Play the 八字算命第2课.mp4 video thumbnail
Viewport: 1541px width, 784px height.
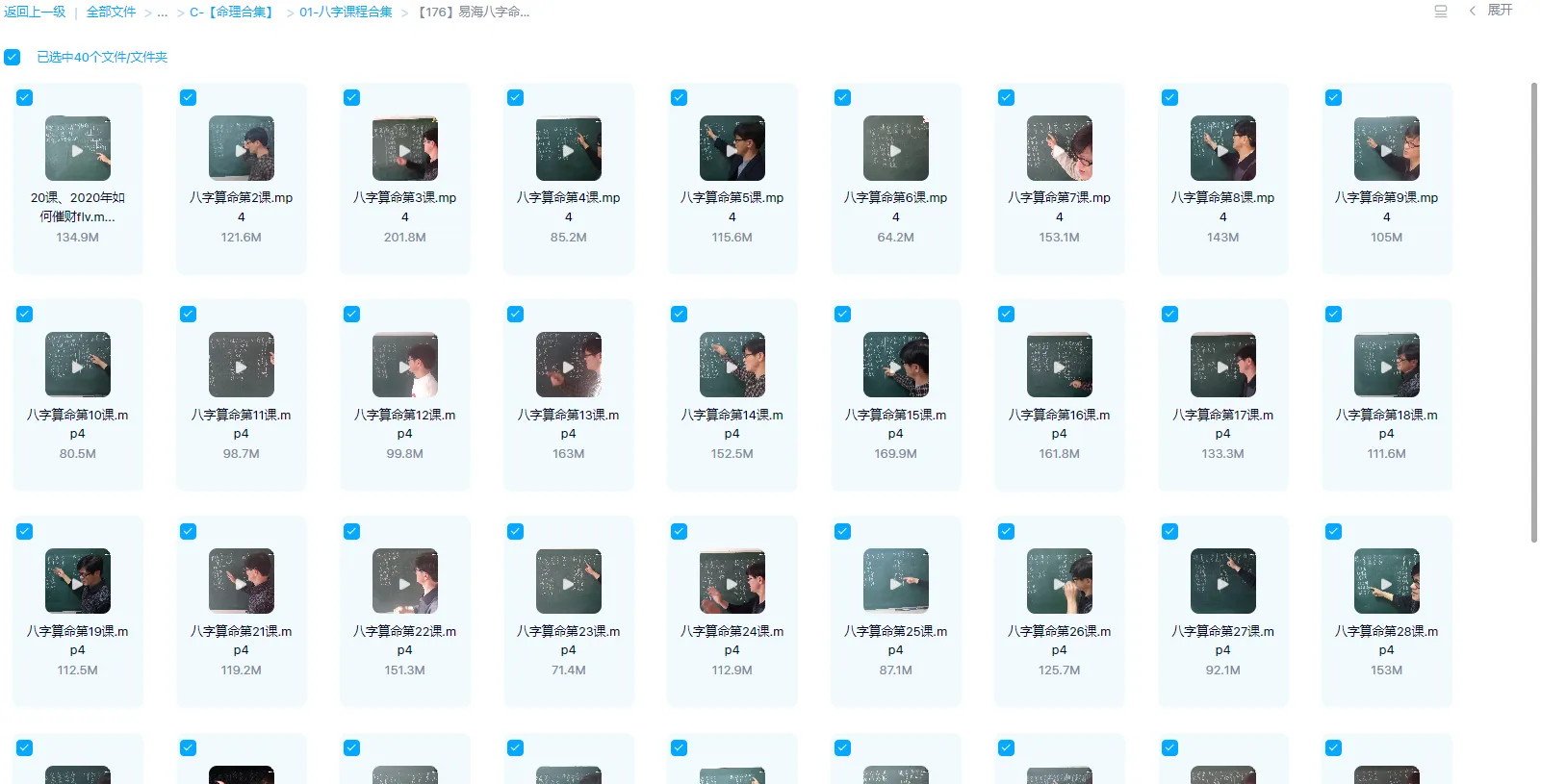[x=241, y=149]
